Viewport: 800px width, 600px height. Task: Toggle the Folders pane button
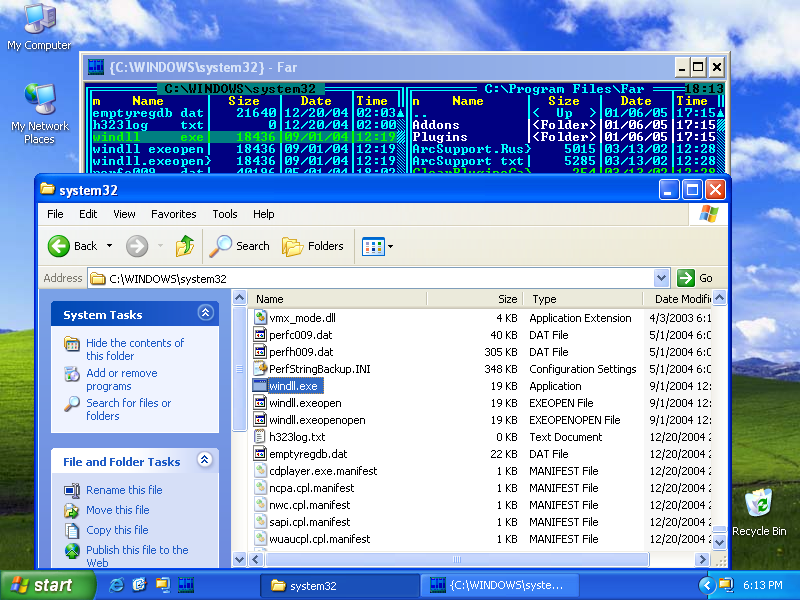tap(312, 246)
